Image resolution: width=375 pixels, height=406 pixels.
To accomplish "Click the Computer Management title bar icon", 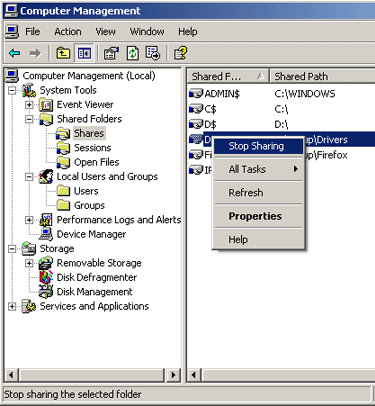I will tap(11, 11).
